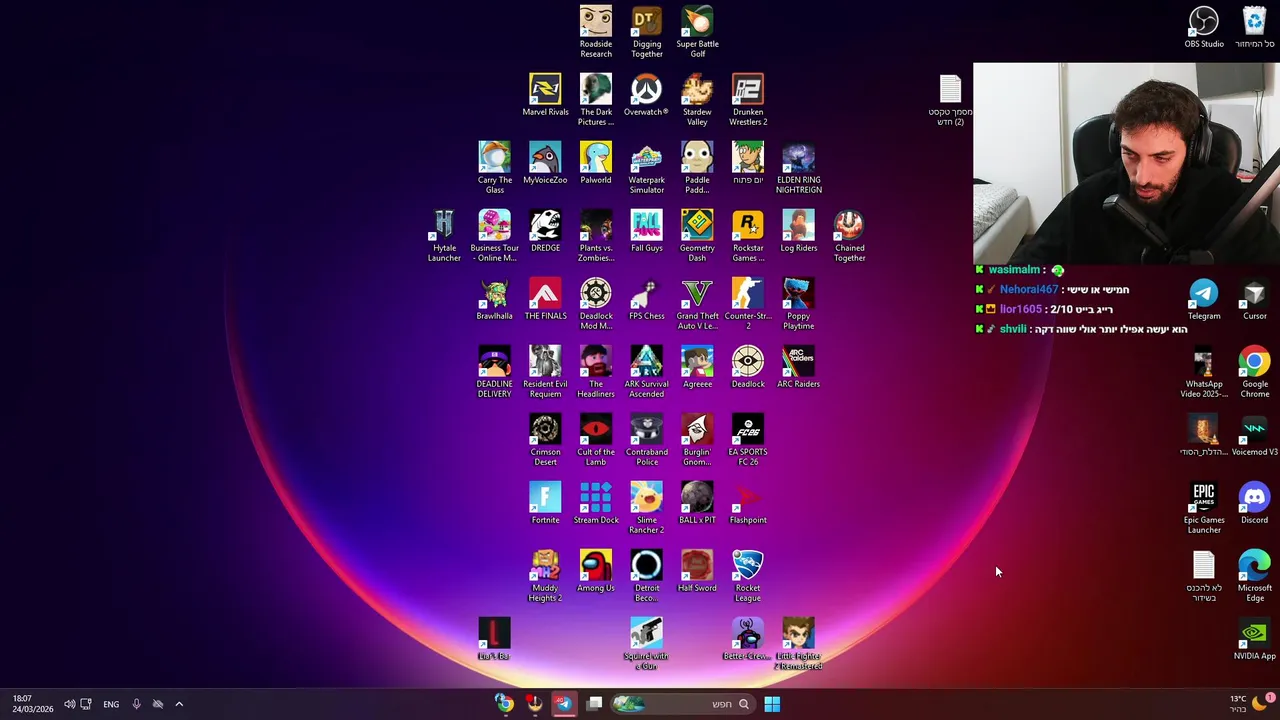Open Fortnite desktop icon

[x=545, y=503]
